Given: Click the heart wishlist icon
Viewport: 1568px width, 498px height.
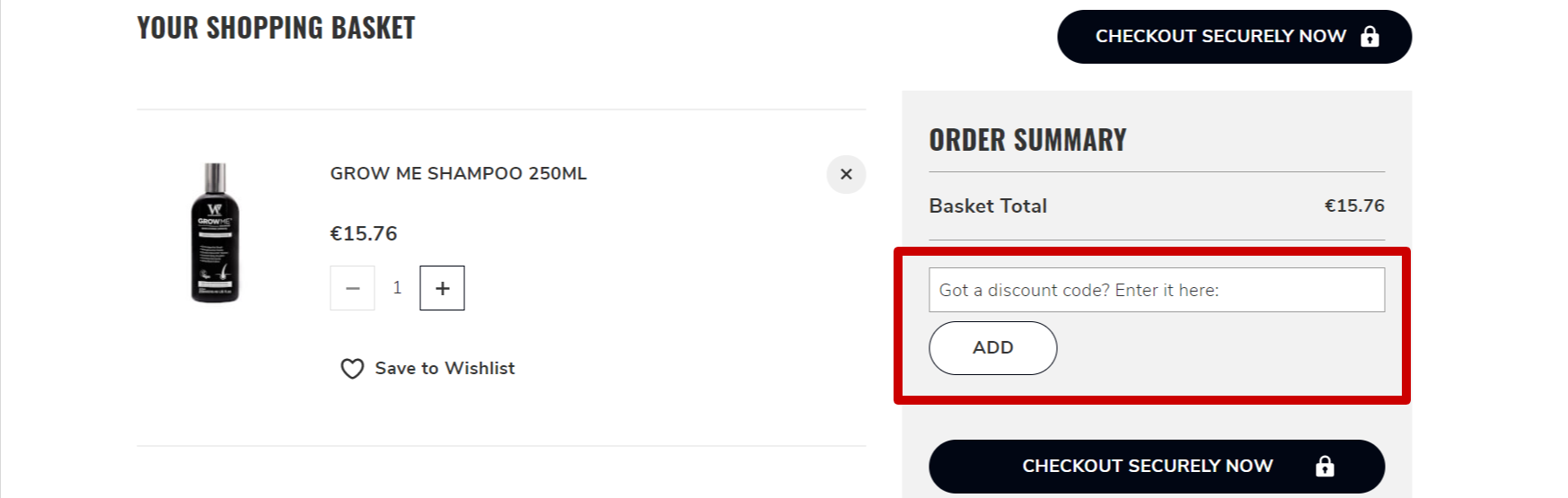Looking at the screenshot, I should [x=352, y=369].
